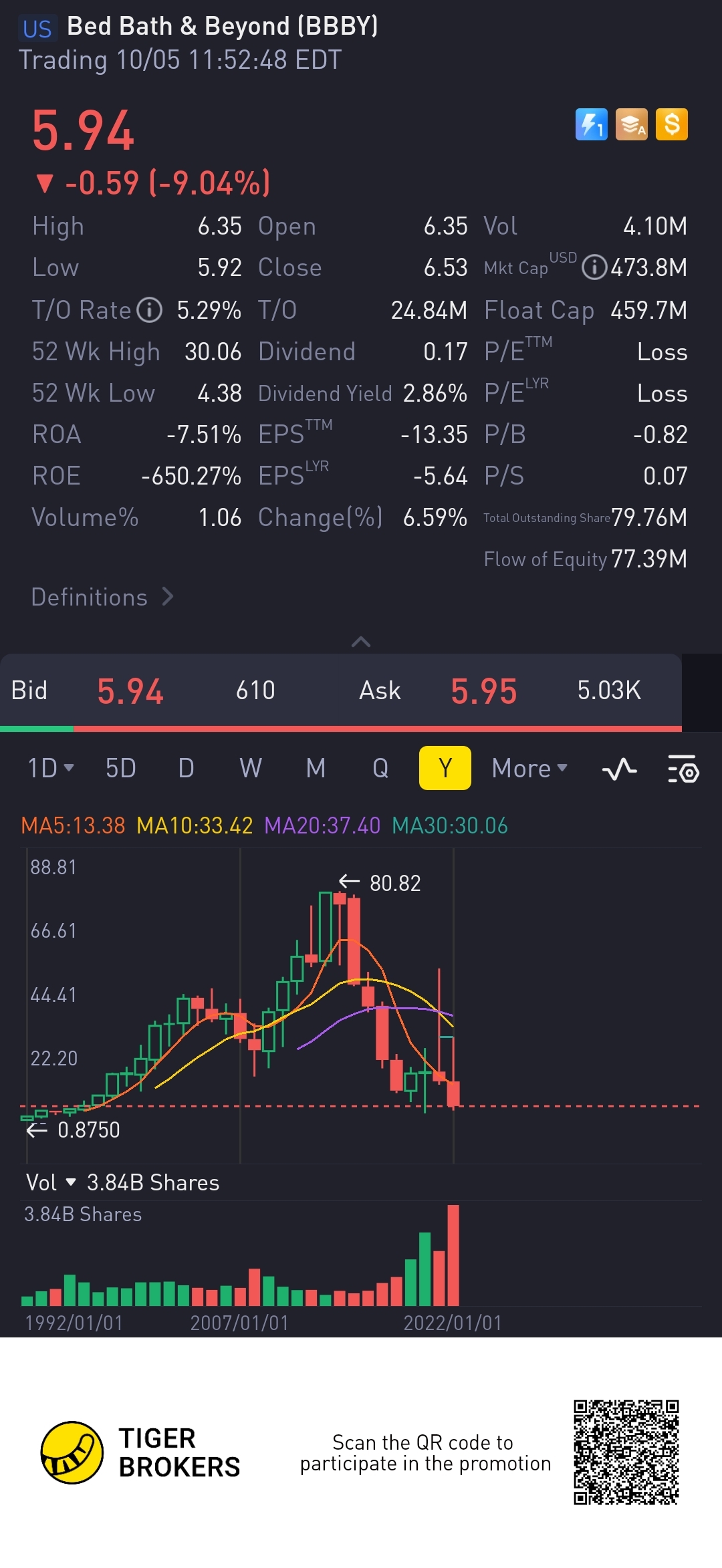Screen dimensions: 722x1568
Task: Click the MA5:13.38 label
Action: tap(73, 825)
